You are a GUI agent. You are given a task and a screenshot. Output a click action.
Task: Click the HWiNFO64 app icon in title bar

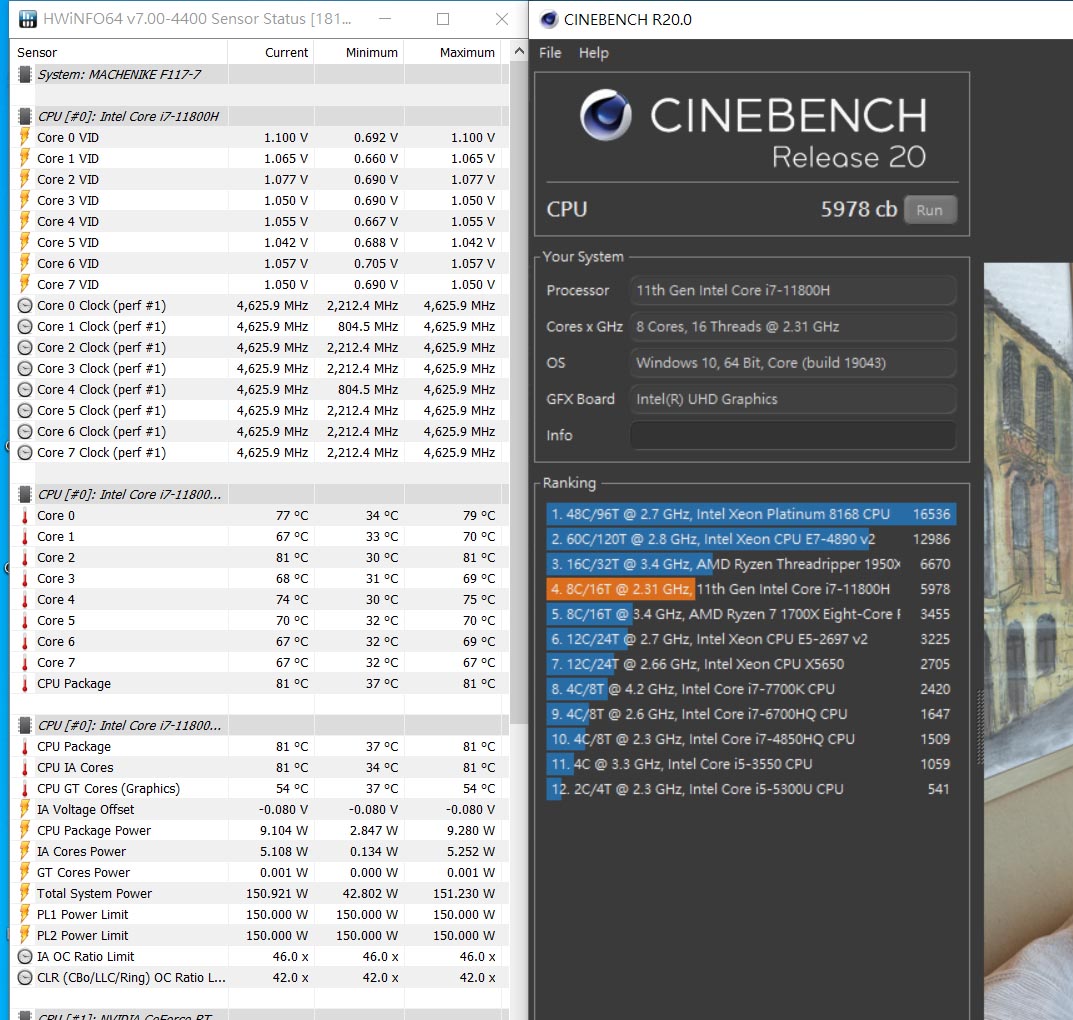pos(27,19)
